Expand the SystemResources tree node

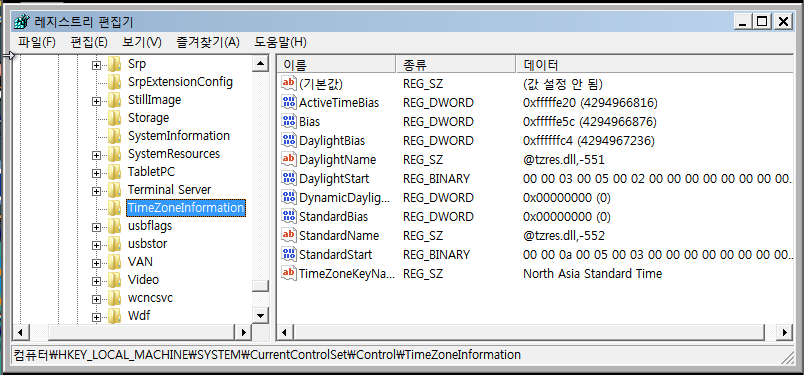(x=96, y=155)
